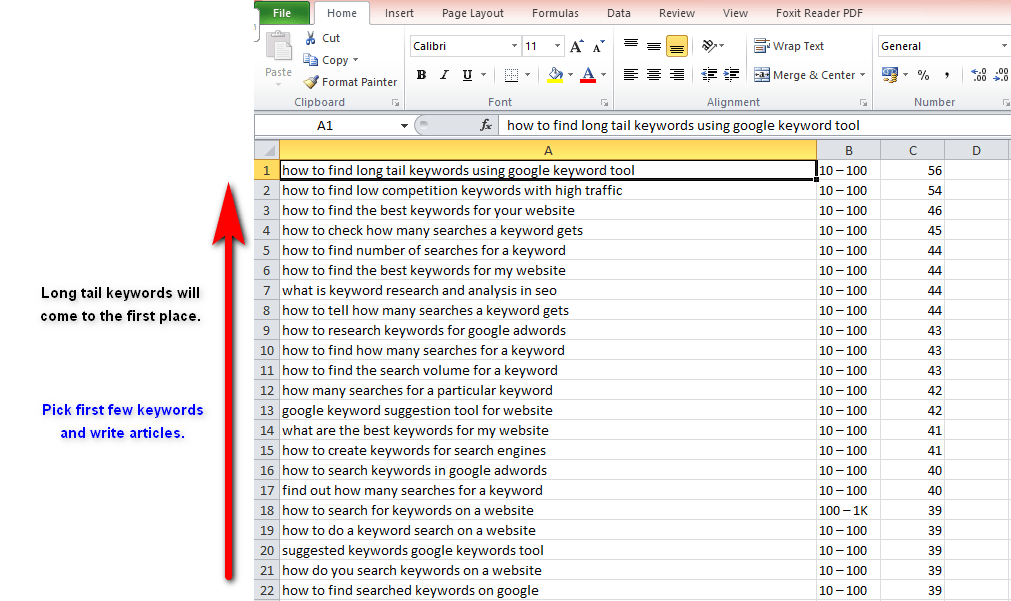This screenshot has height=601, width=1011.
Task: Click the formula bar text
Action: 683,125
